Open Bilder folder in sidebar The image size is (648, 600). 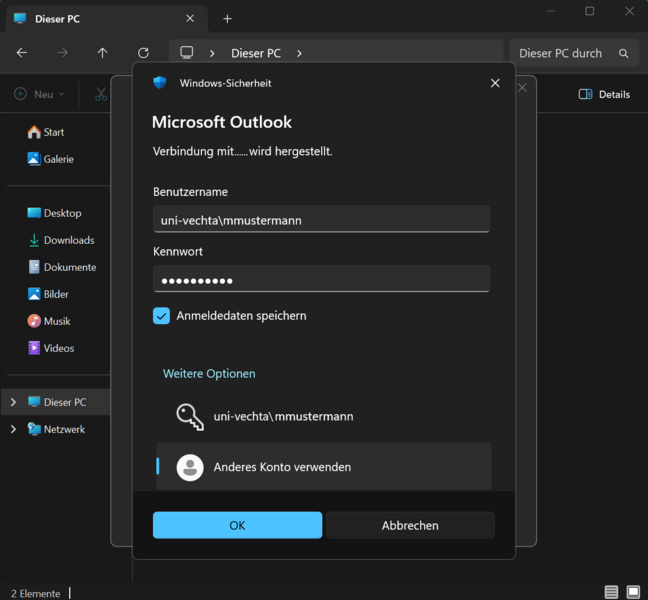[x=48, y=294]
